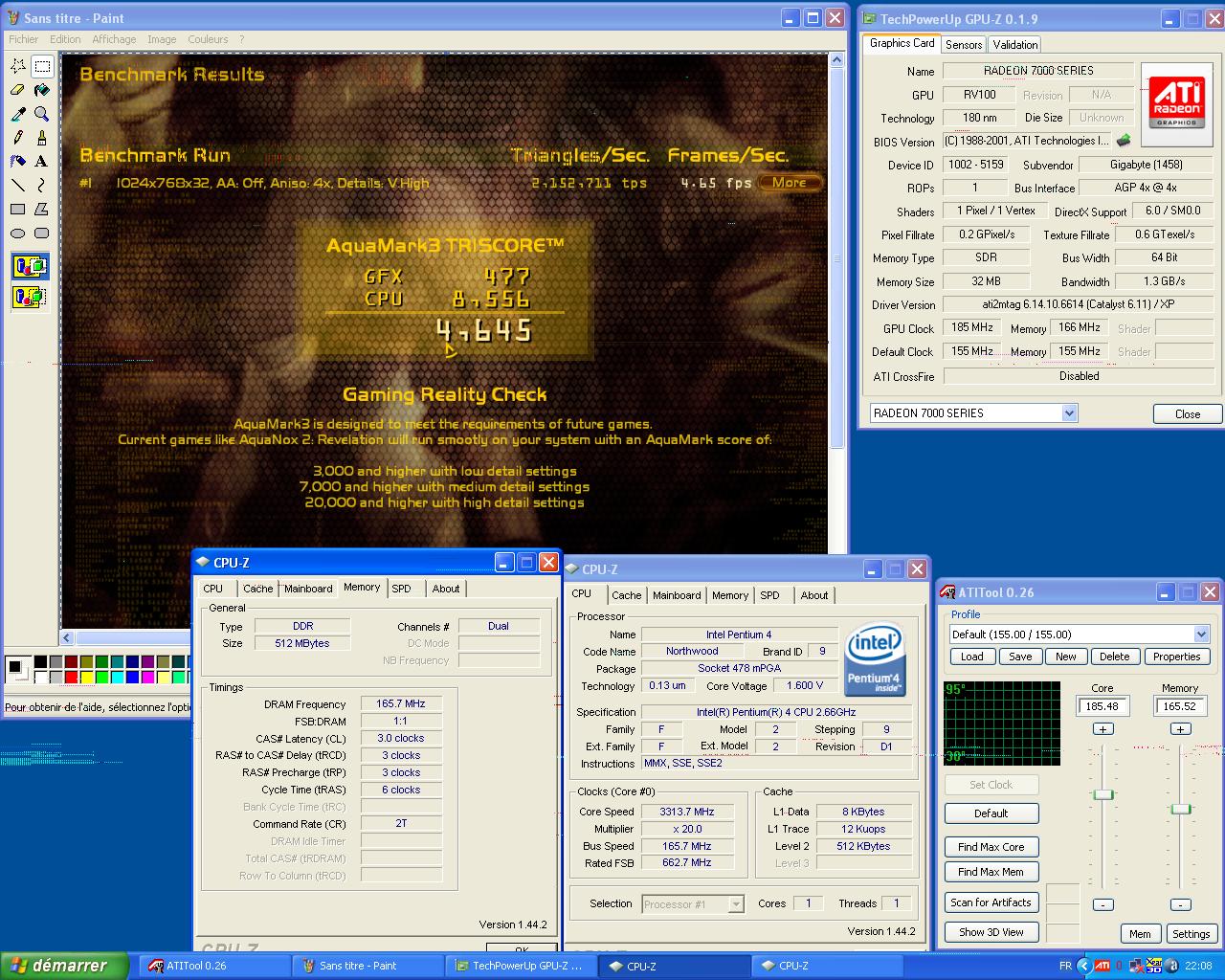Select the Rounded Rectangle tool
The width and height of the screenshot is (1225, 980).
pyautogui.click(x=42, y=234)
